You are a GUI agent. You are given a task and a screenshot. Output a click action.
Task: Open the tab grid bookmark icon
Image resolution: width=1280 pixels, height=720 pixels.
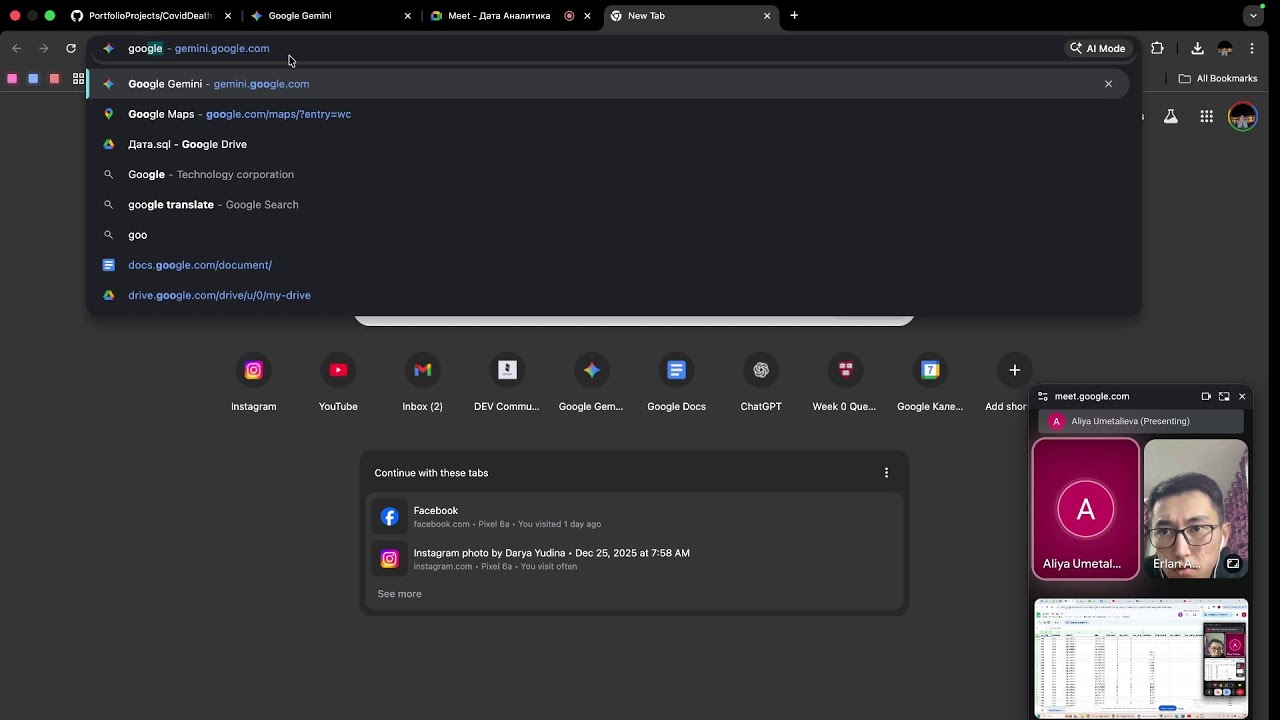(x=78, y=78)
